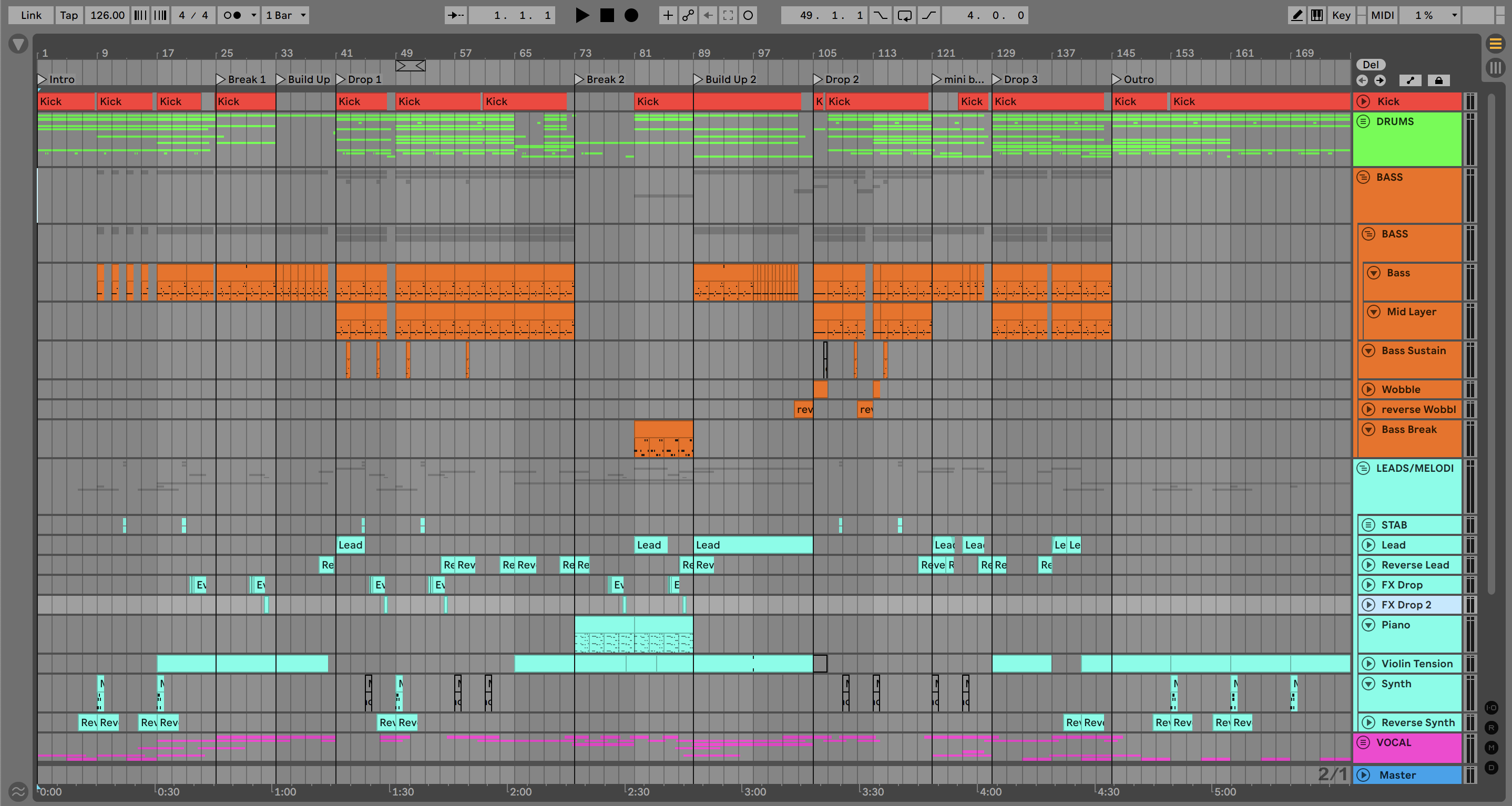Fold the DRUMS group track
Image resolution: width=1512 pixels, height=806 pixels.
coord(1364,121)
